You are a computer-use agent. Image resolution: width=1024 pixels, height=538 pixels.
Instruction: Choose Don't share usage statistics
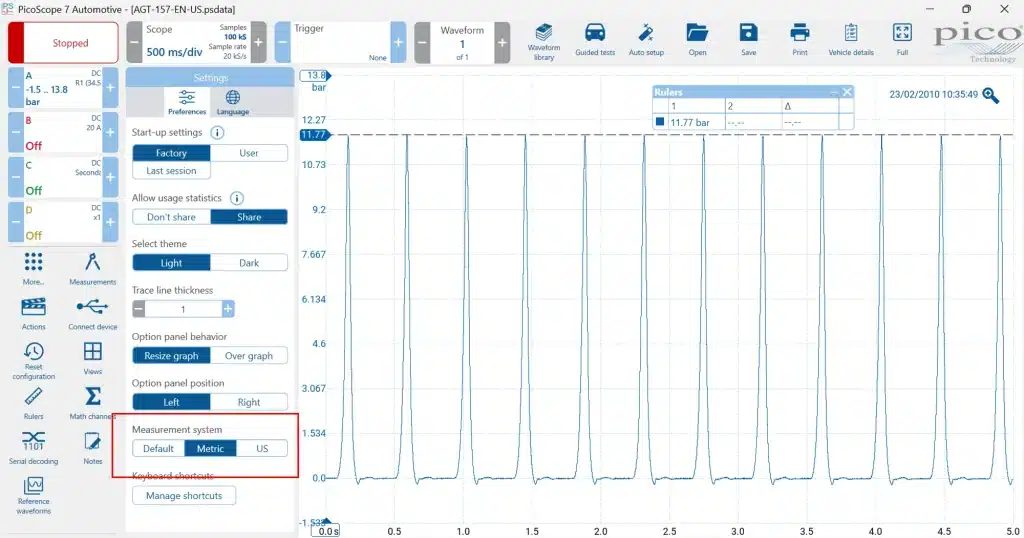click(x=171, y=217)
